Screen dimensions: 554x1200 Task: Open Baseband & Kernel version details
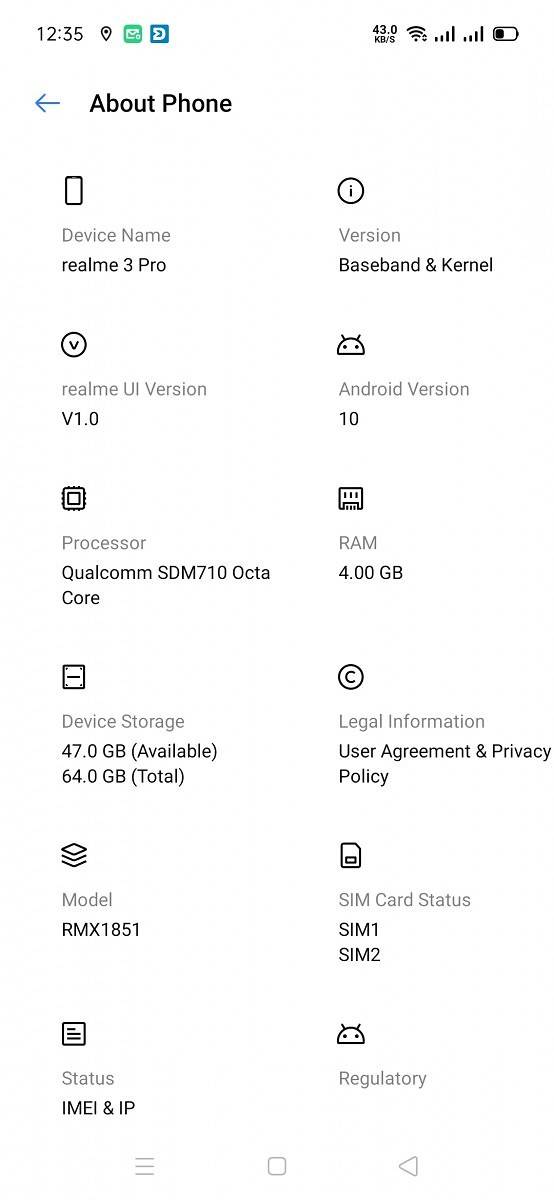tap(416, 265)
